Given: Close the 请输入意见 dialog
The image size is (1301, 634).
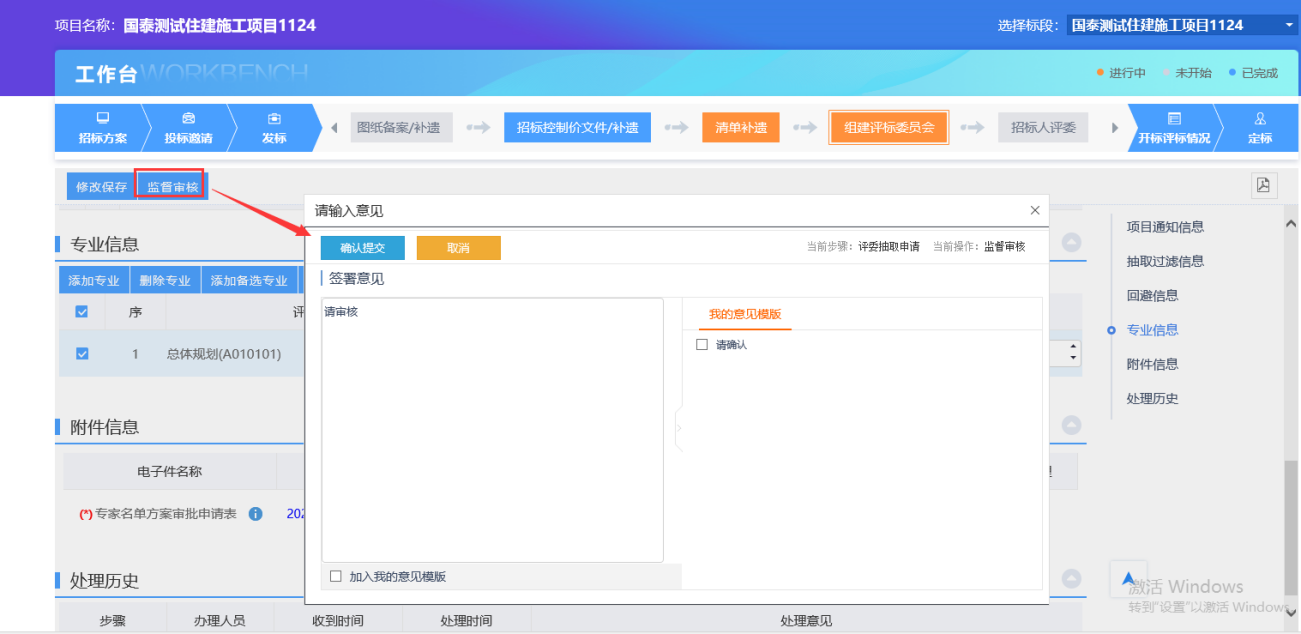Looking at the screenshot, I should click(x=1035, y=210).
